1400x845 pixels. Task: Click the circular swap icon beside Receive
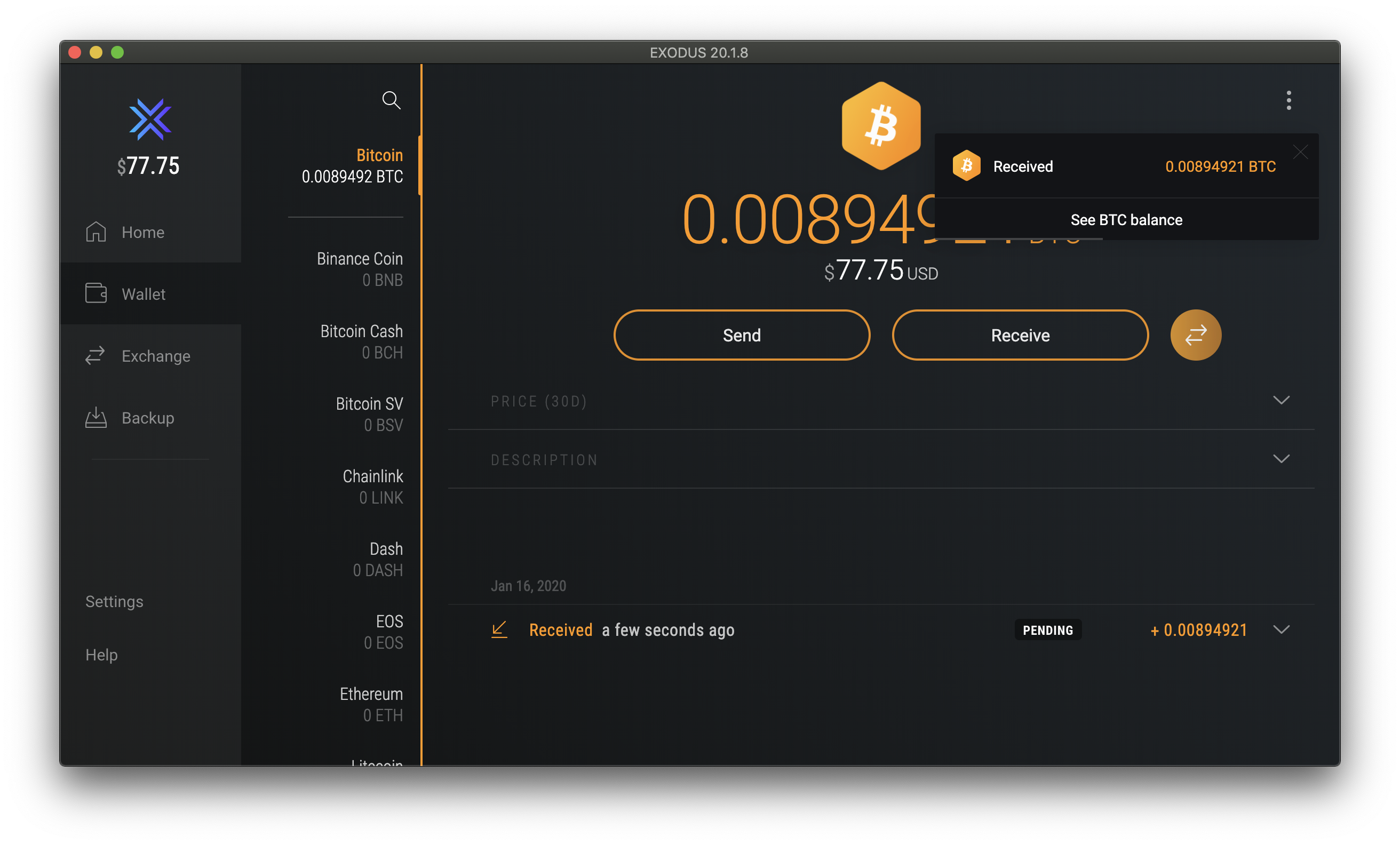click(1196, 334)
